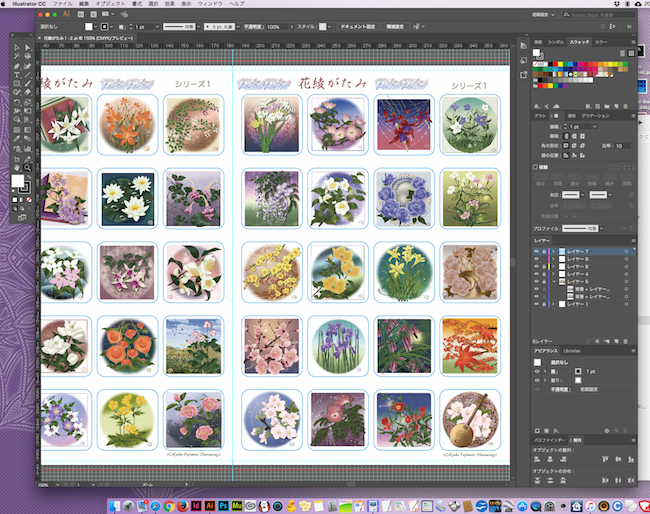Screen dimensions: 650x514
Task: Select the Type tool
Action: (x=17, y=75)
